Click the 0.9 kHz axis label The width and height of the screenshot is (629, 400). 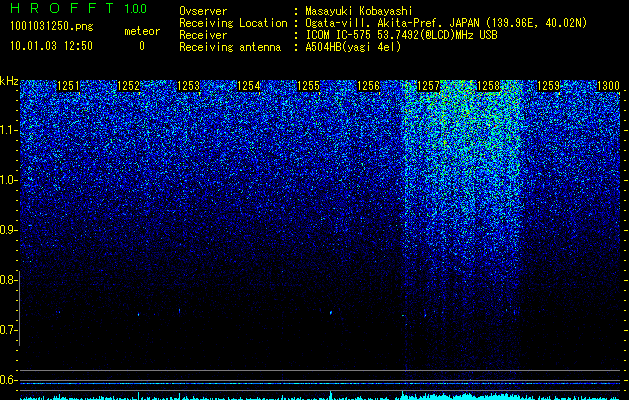pos(8,230)
